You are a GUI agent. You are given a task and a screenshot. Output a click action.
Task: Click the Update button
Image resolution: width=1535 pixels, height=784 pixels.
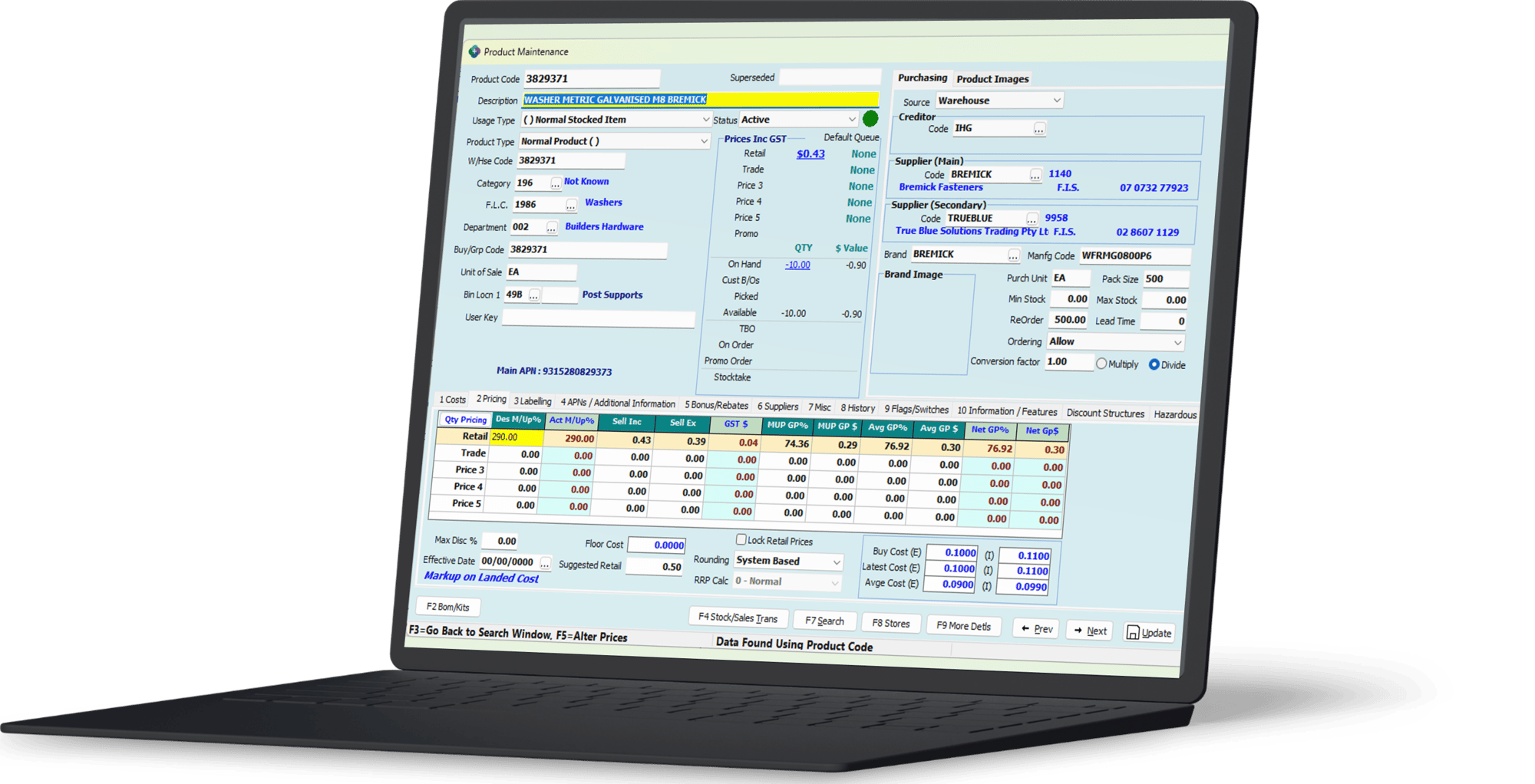(x=1149, y=633)
